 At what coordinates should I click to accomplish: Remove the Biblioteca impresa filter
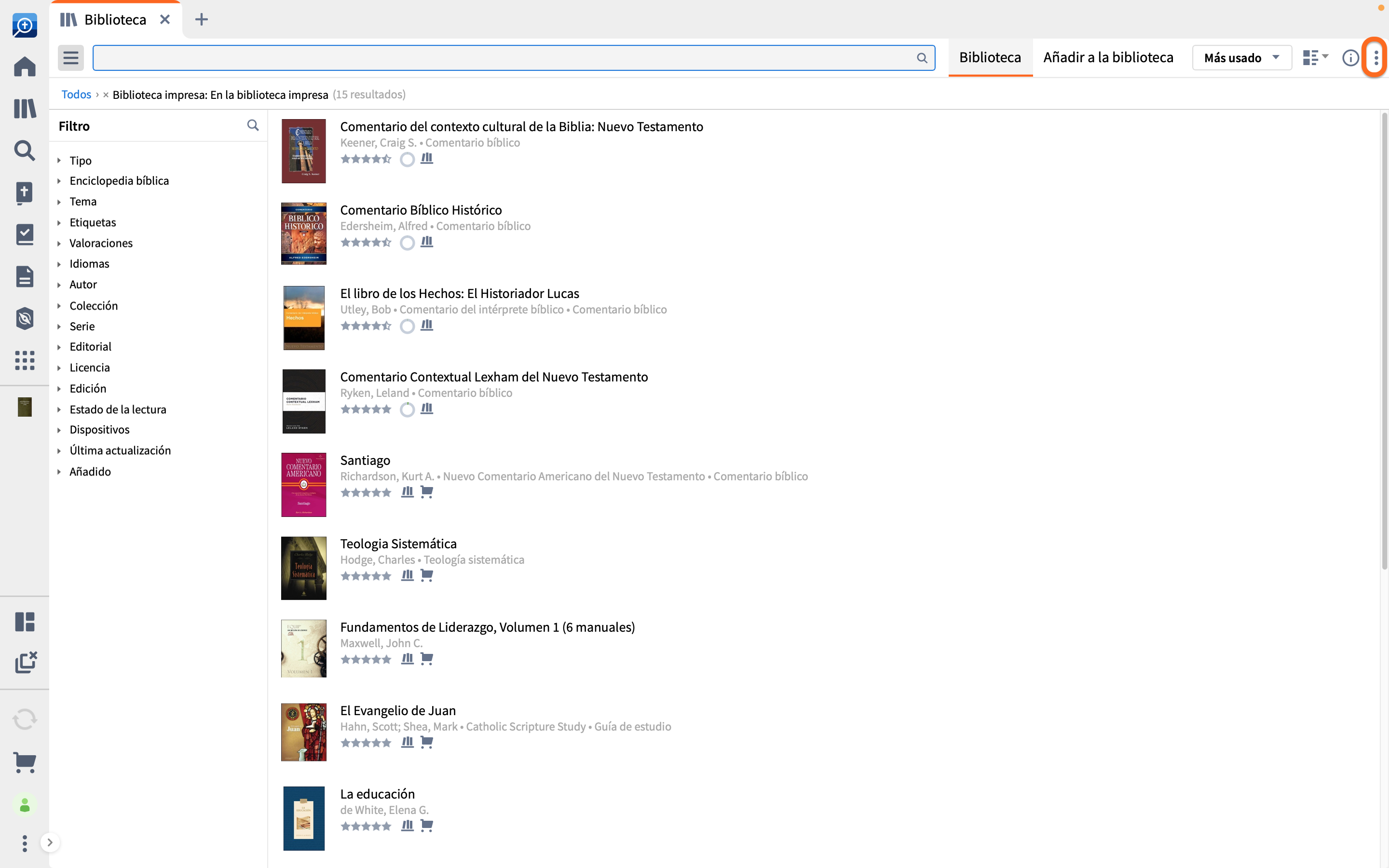point(106,95)
